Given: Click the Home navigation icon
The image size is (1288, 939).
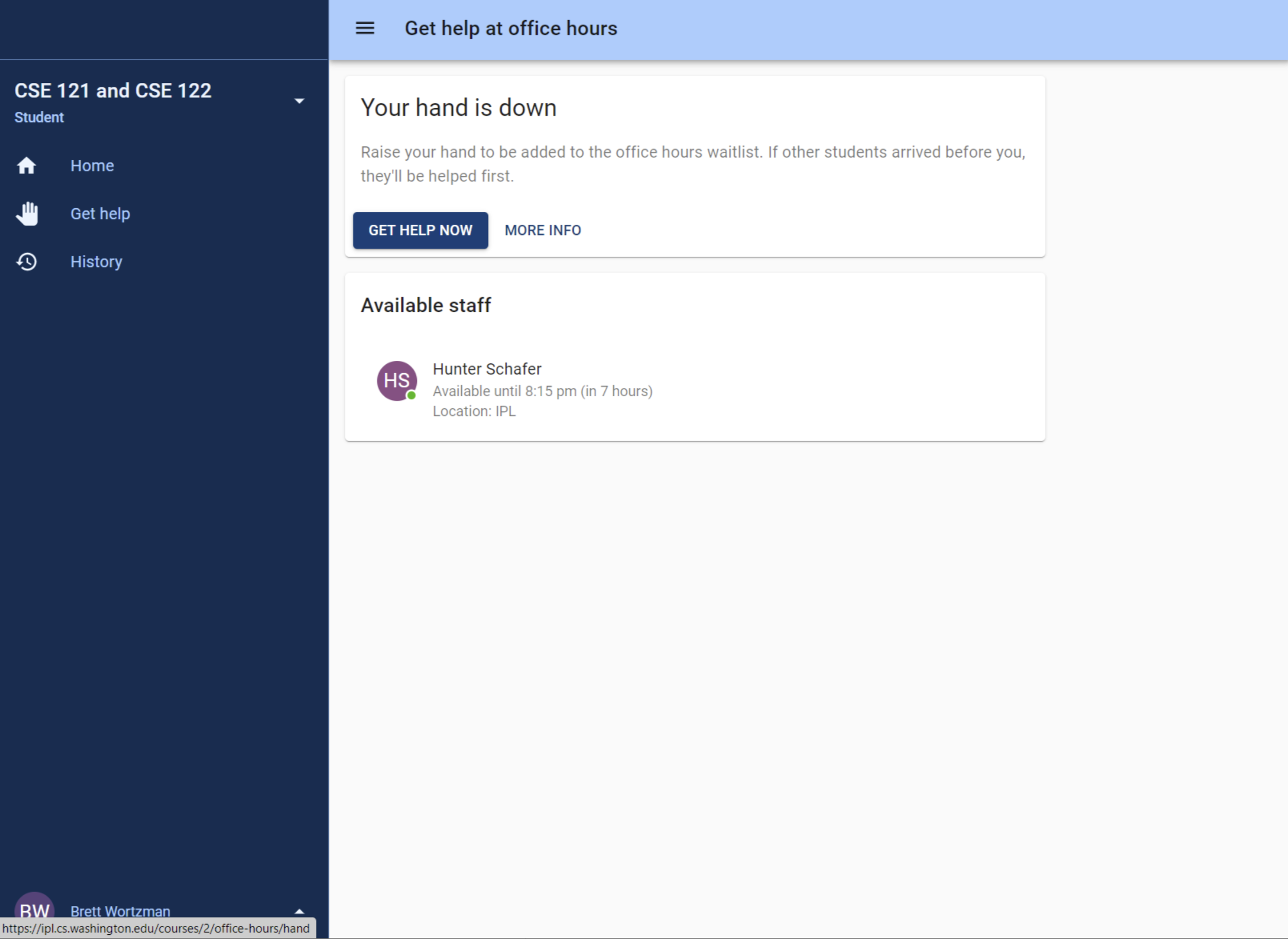Looking at the screenshot, I should (27, 165).
